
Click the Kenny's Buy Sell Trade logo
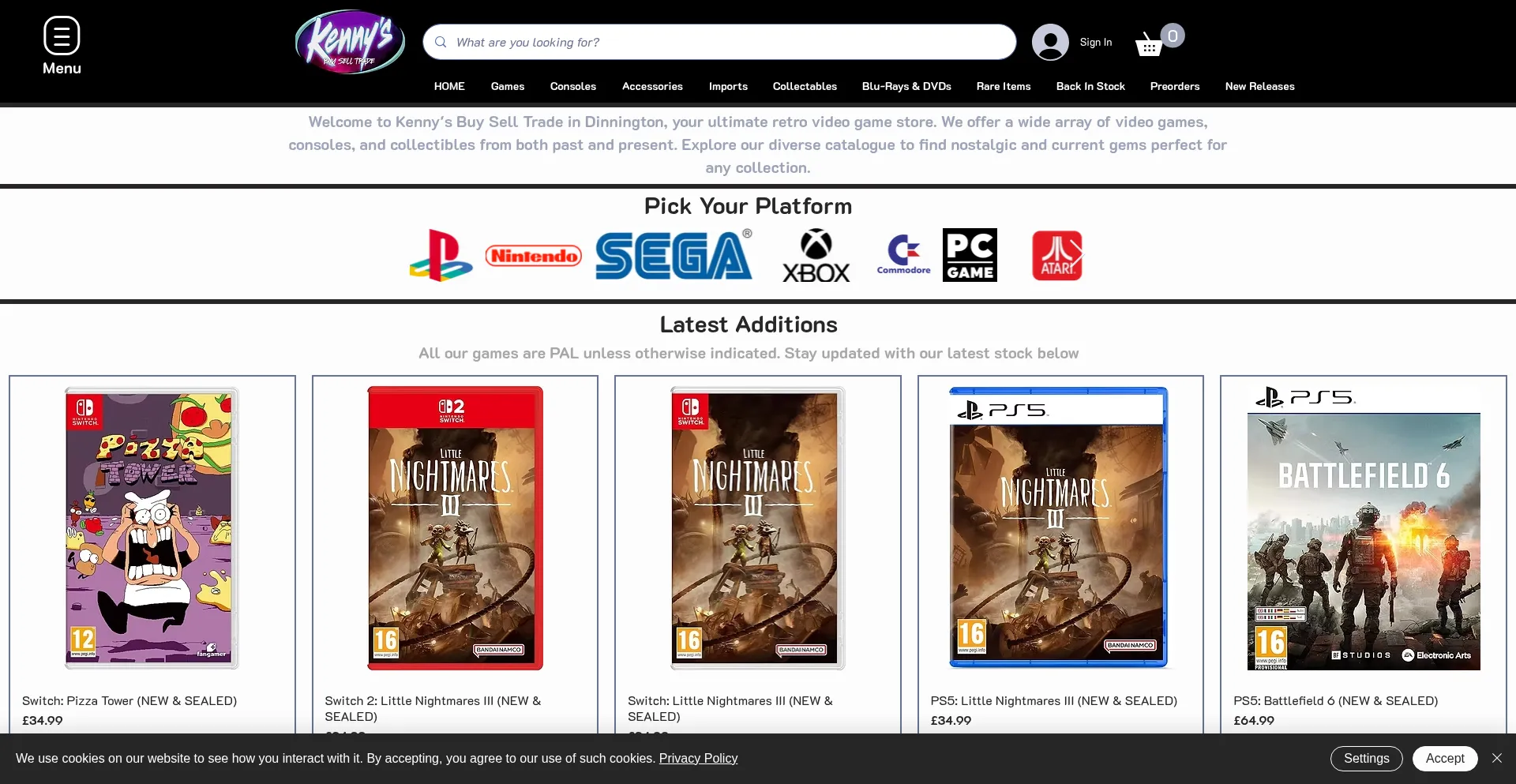(x=350, y=41)
